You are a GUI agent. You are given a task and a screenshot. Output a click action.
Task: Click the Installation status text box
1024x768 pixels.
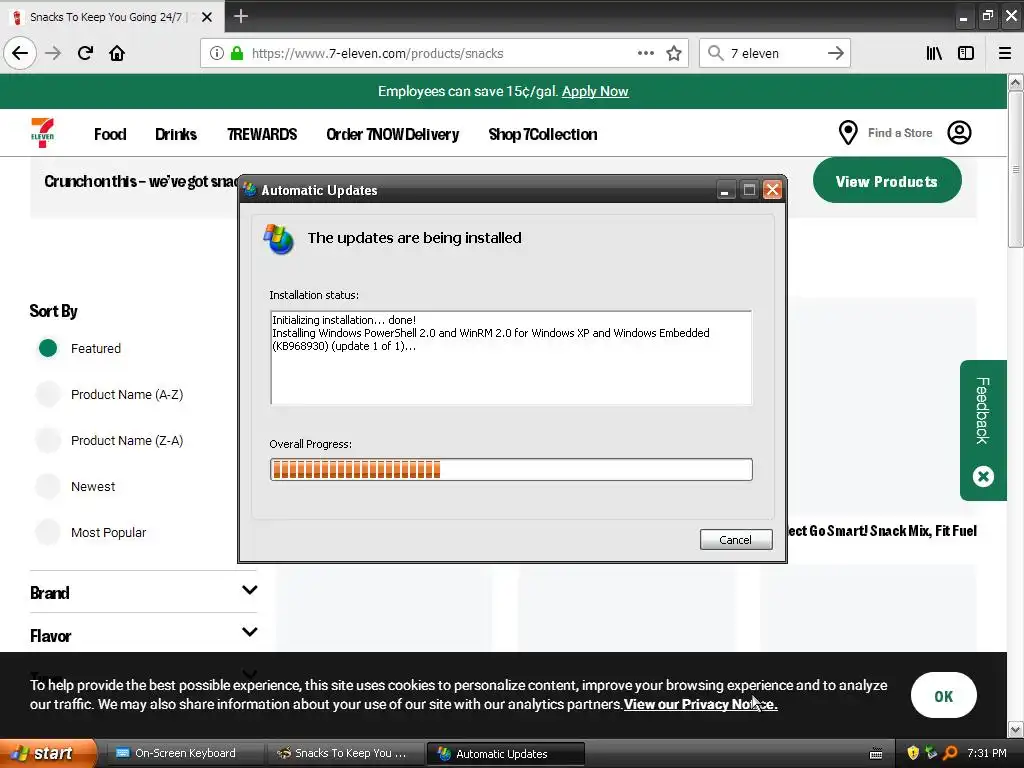[511, 358]
